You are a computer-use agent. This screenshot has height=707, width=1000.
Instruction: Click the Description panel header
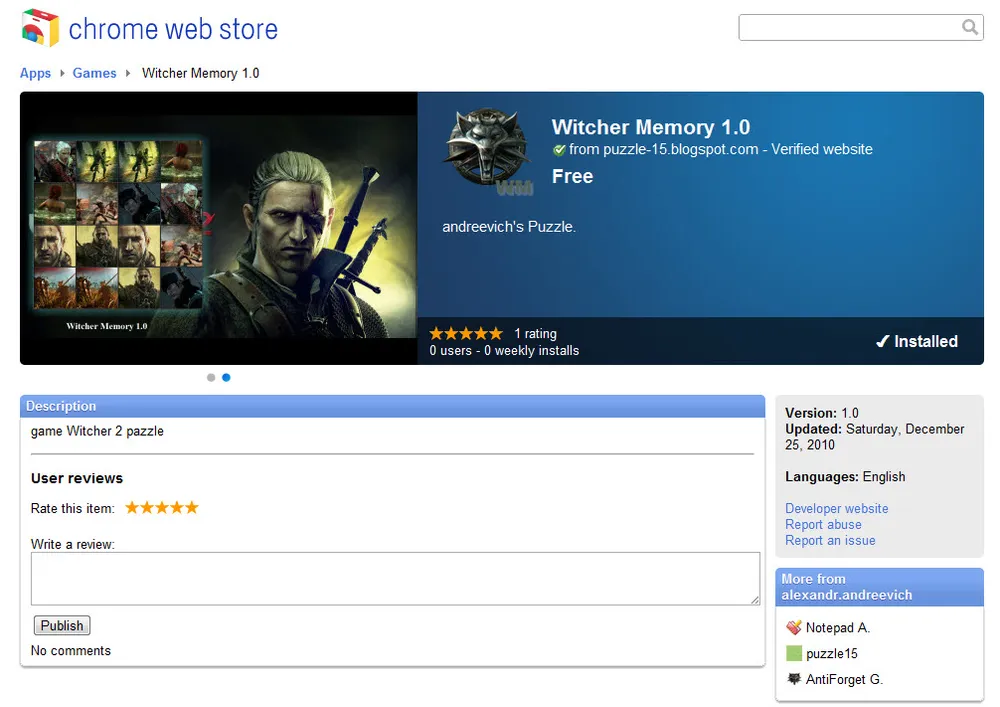392,406
